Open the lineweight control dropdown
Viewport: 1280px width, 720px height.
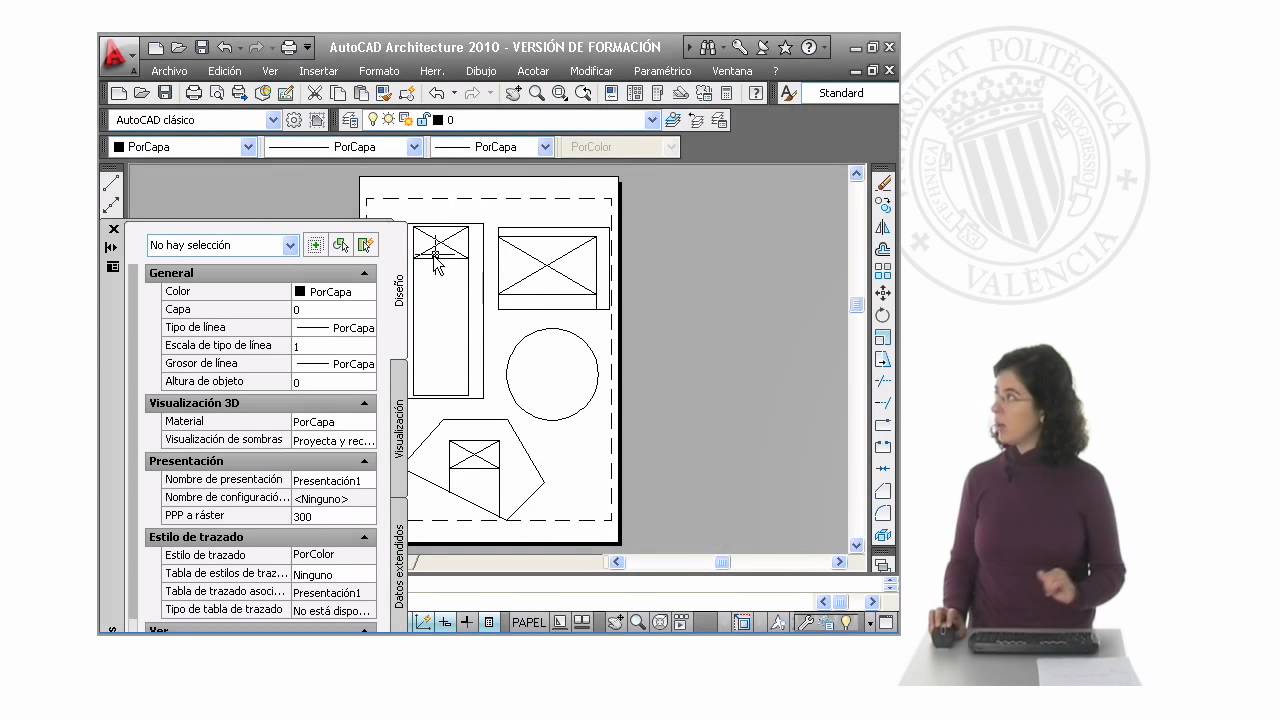pos(545,147)
